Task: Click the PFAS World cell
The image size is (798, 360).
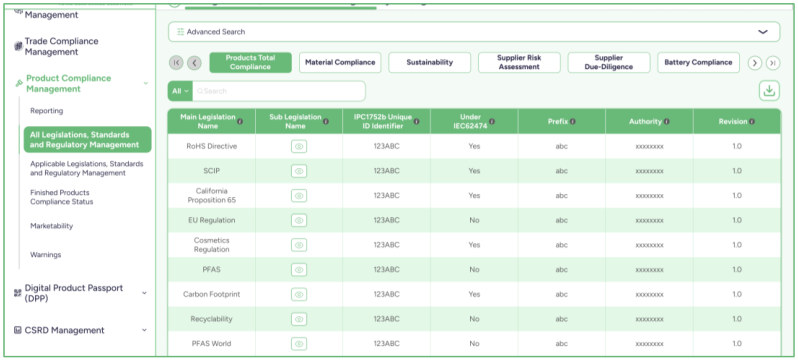Action: 212,344
